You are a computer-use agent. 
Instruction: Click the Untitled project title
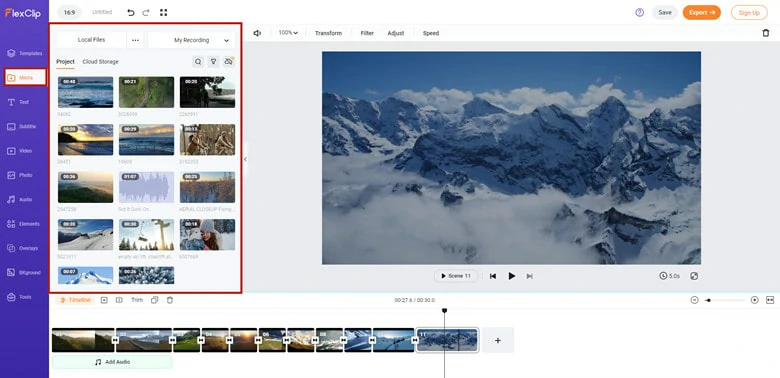(102, 12)
